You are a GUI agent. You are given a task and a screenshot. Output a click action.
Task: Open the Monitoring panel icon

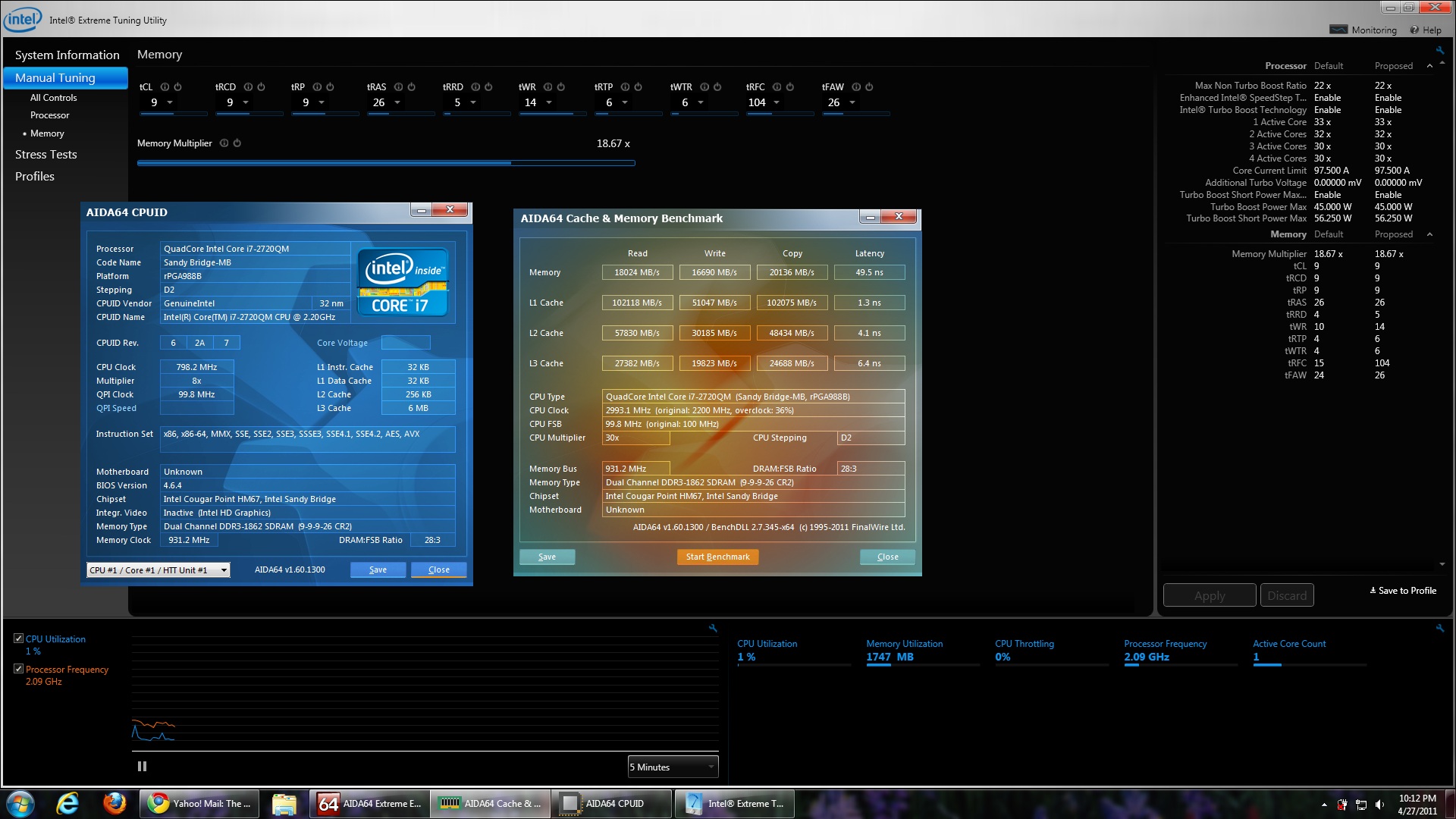[1338, 30]
